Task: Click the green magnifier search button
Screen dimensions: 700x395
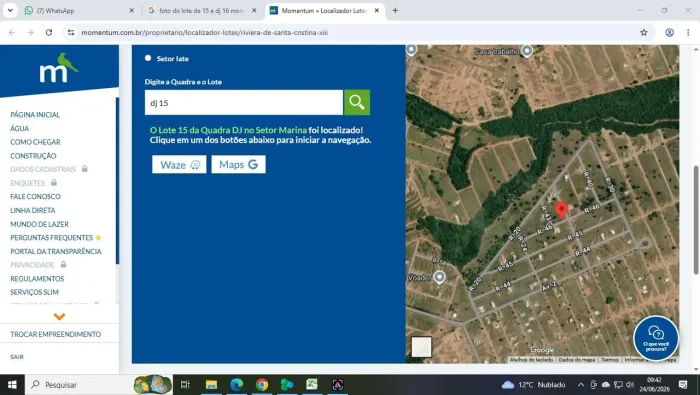Action: [357, 102]
